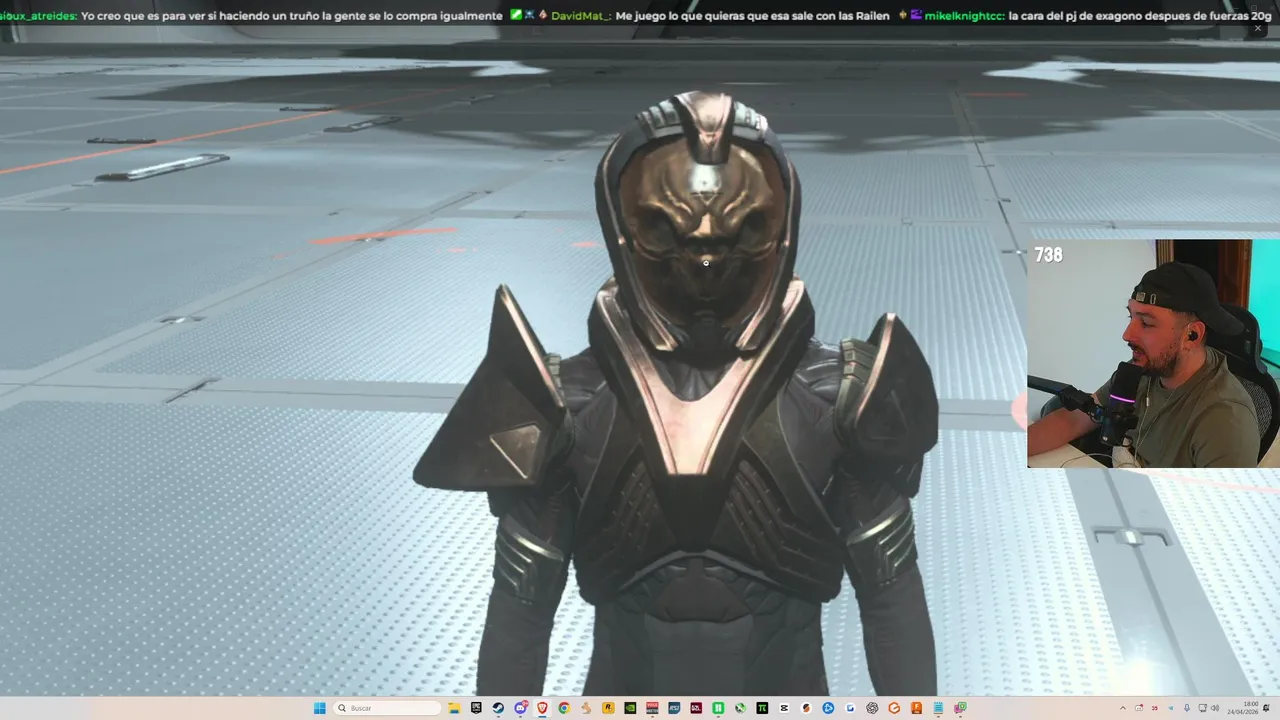The height and width of the screenshot is (720, 1280).
Task: Open the orange G taskbar icon
Action: pyautogui.click(x=894, y=708)
